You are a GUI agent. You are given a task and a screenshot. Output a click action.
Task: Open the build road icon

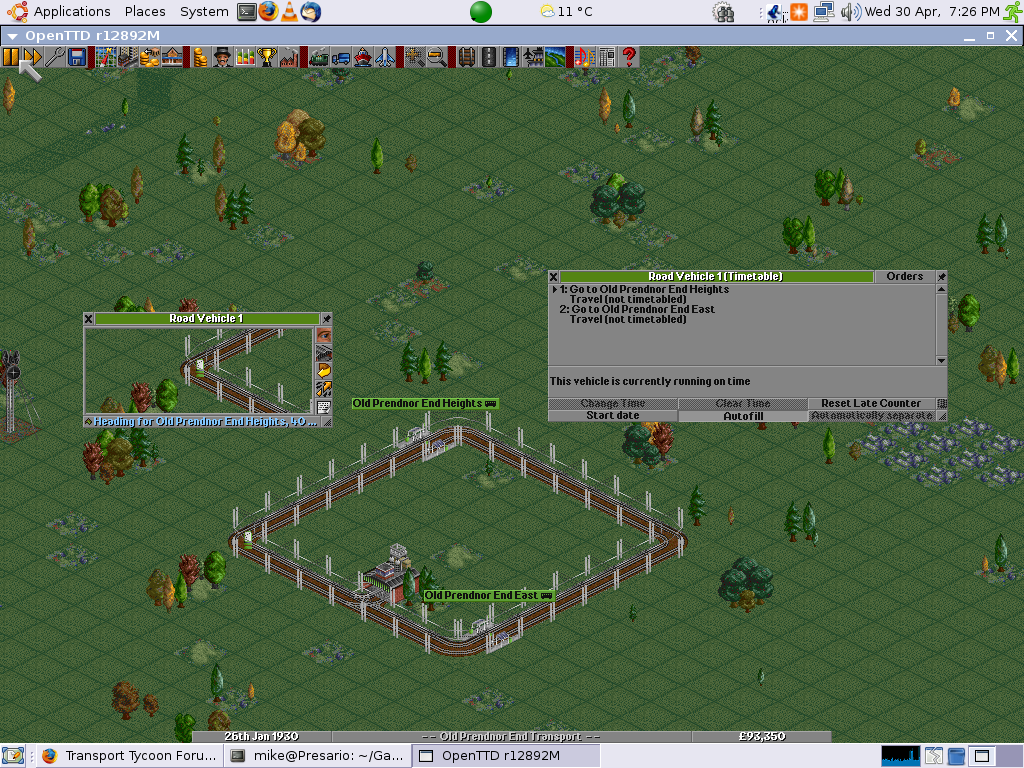click(488, 57)
